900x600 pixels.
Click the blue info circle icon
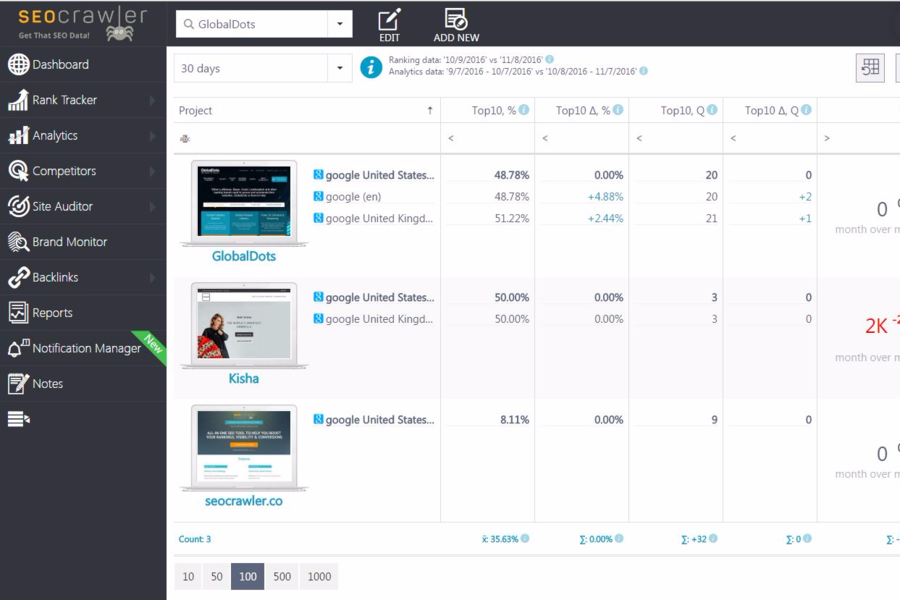click(x=371, y=67)
